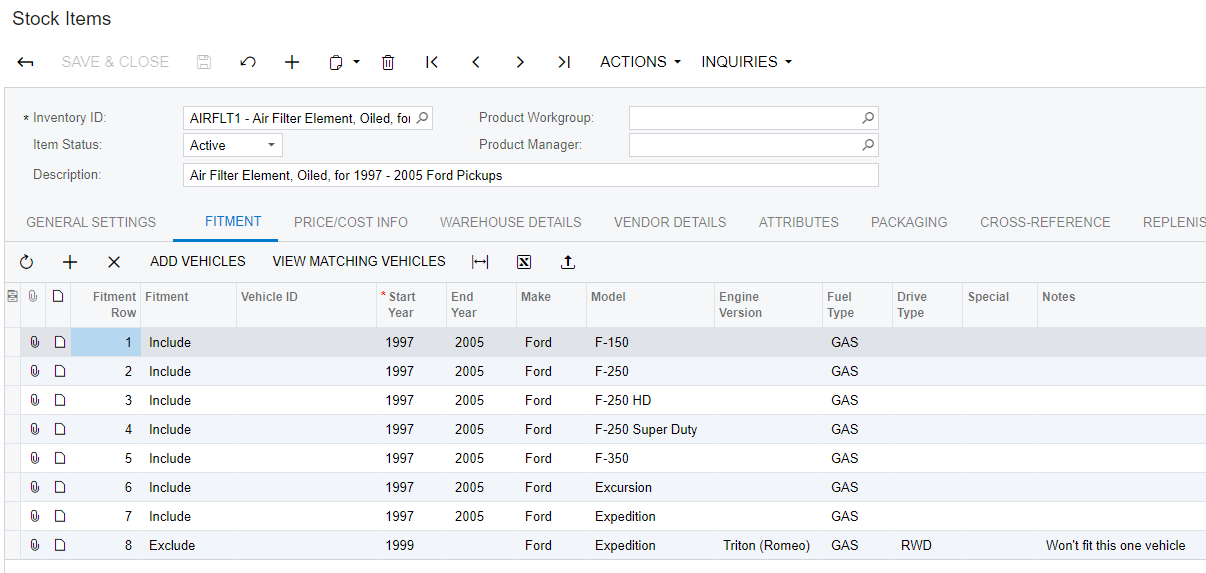The image size is (1206, 573).
Task: Go to the next record
Action: coord(520,62)
